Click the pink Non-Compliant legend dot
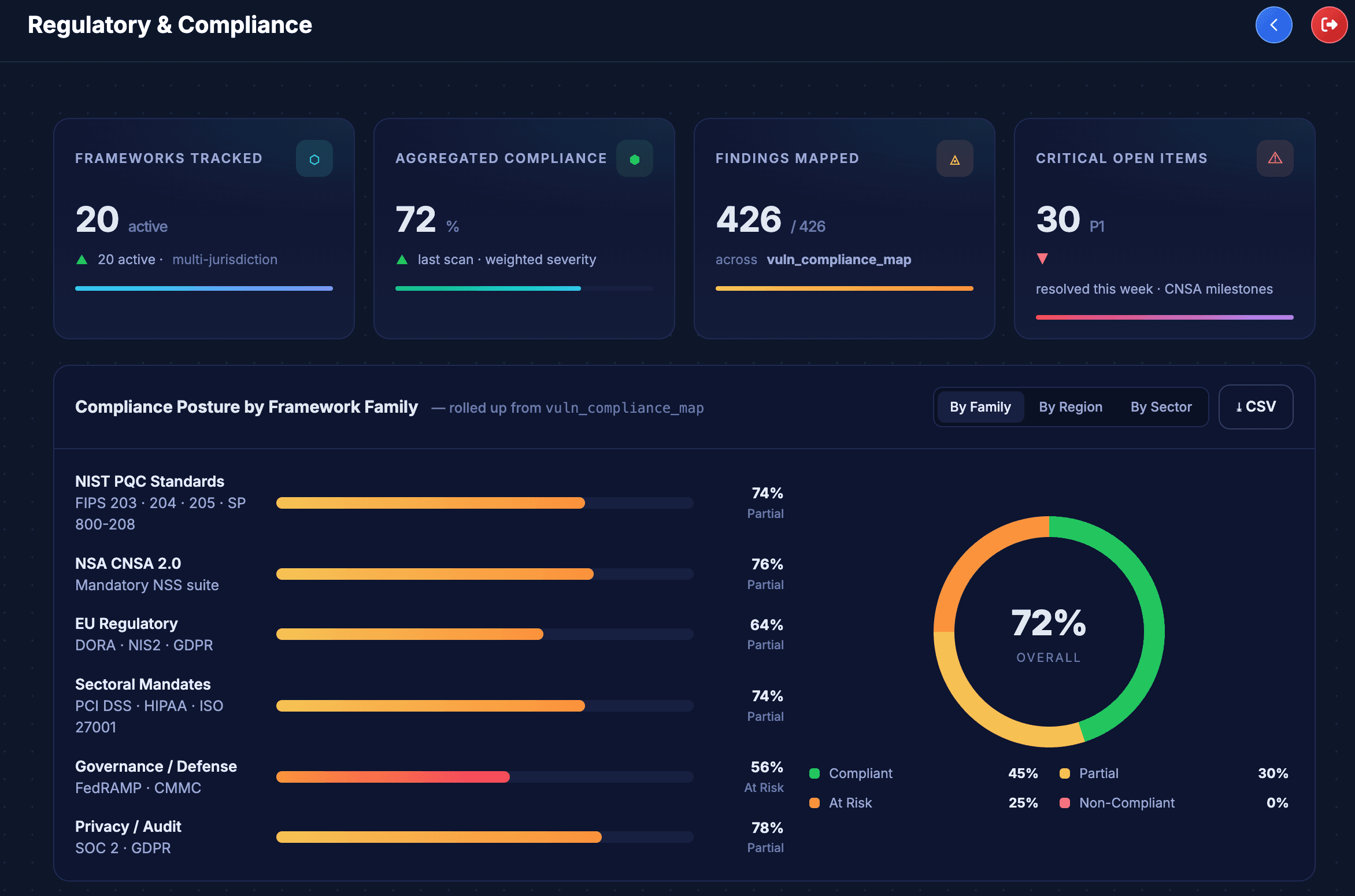The image size is (1355, 896). (1065, 803)
